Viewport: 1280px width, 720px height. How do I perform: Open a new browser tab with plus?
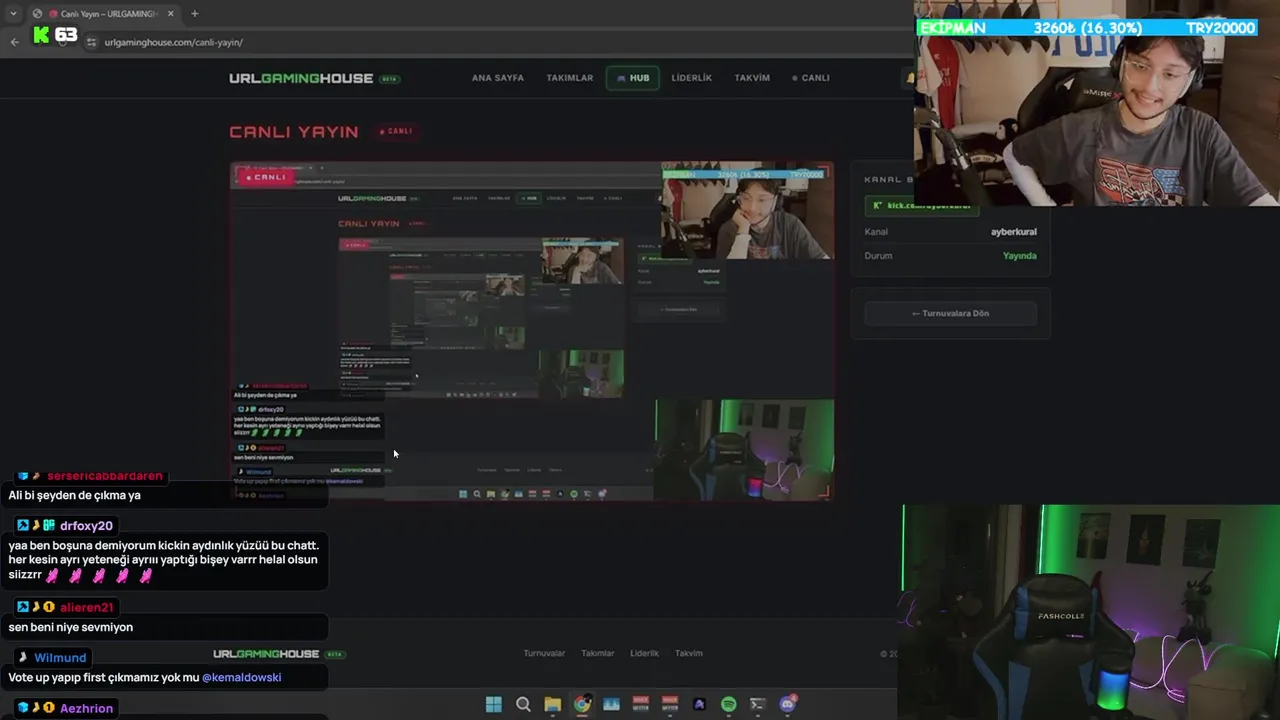[194, 14]
